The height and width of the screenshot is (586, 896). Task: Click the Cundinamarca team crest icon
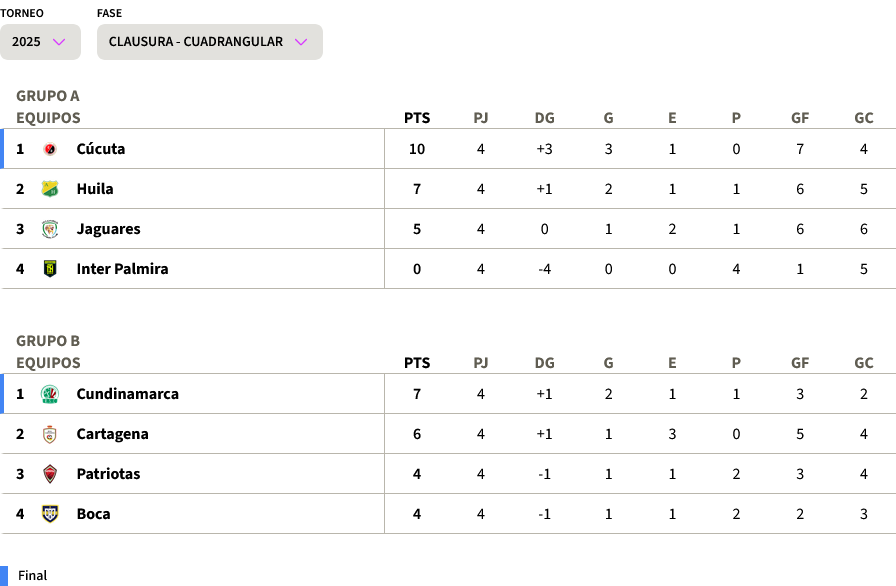click(50, 394)
